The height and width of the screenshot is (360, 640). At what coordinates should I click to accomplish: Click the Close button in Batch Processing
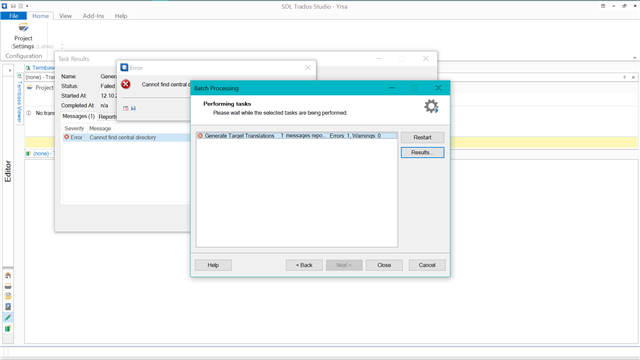(384, 265)
